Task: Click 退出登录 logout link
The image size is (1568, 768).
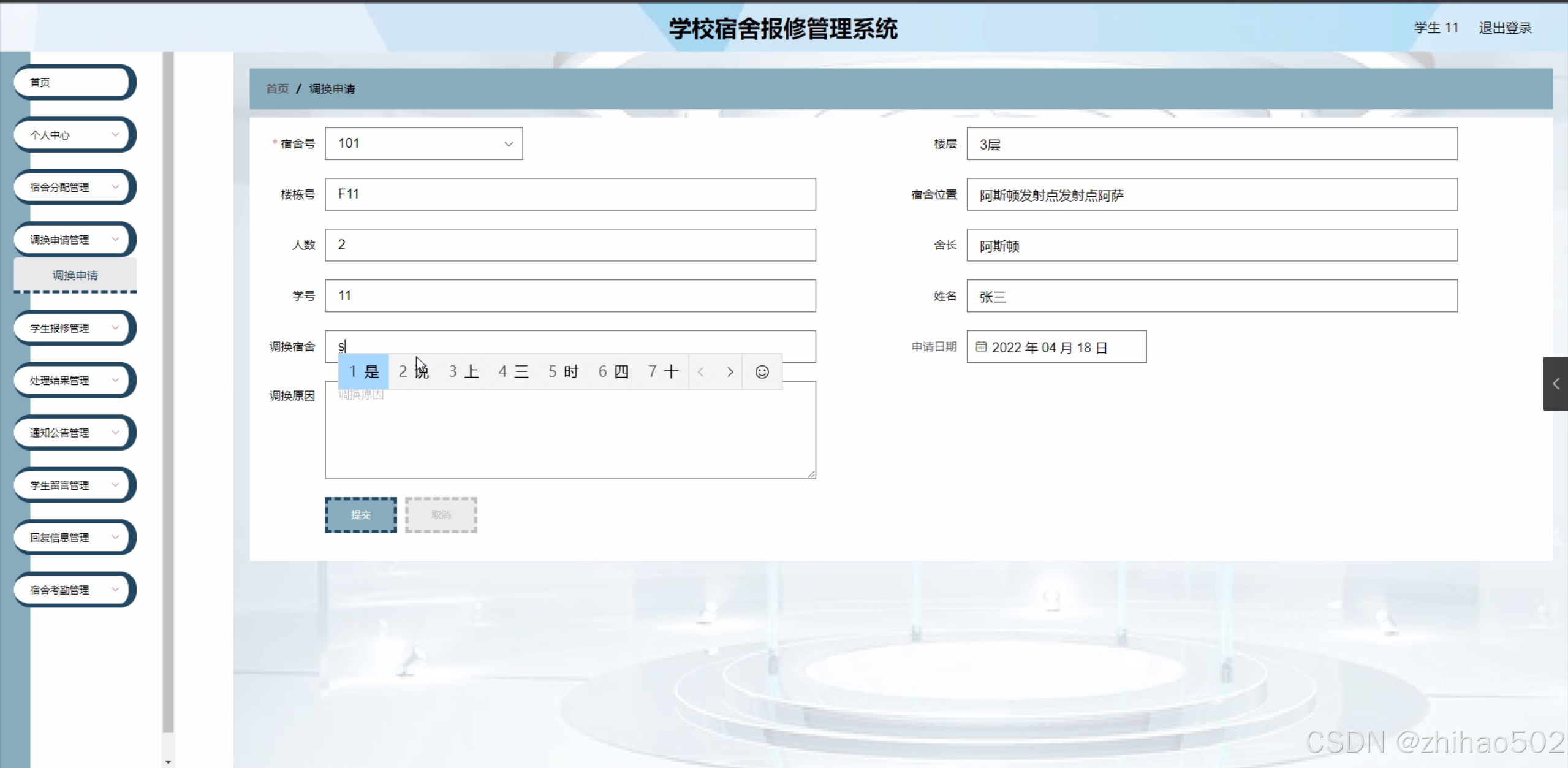Action: coord(1504,28)
